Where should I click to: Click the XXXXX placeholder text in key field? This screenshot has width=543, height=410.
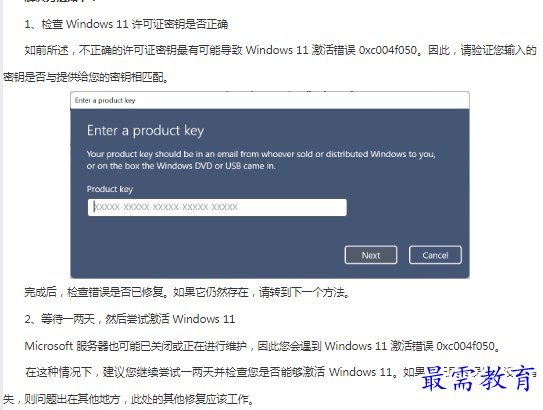[x=166, y=207]
